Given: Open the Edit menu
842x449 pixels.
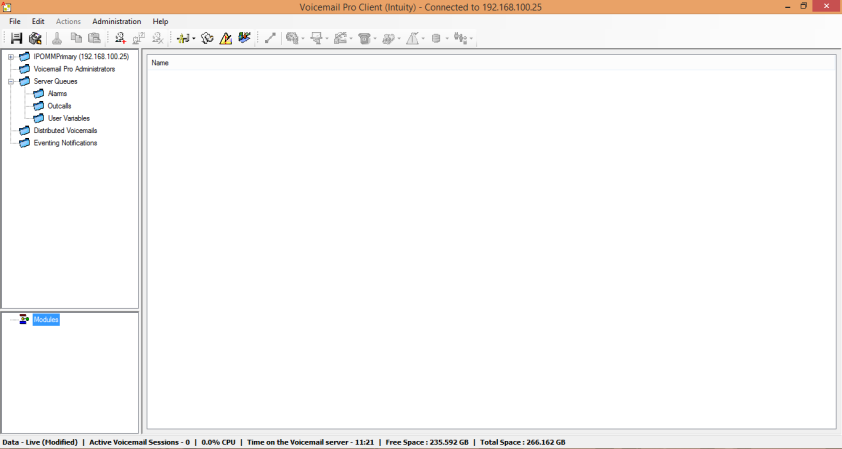Looking at the screenshot, I should [38, 21].
